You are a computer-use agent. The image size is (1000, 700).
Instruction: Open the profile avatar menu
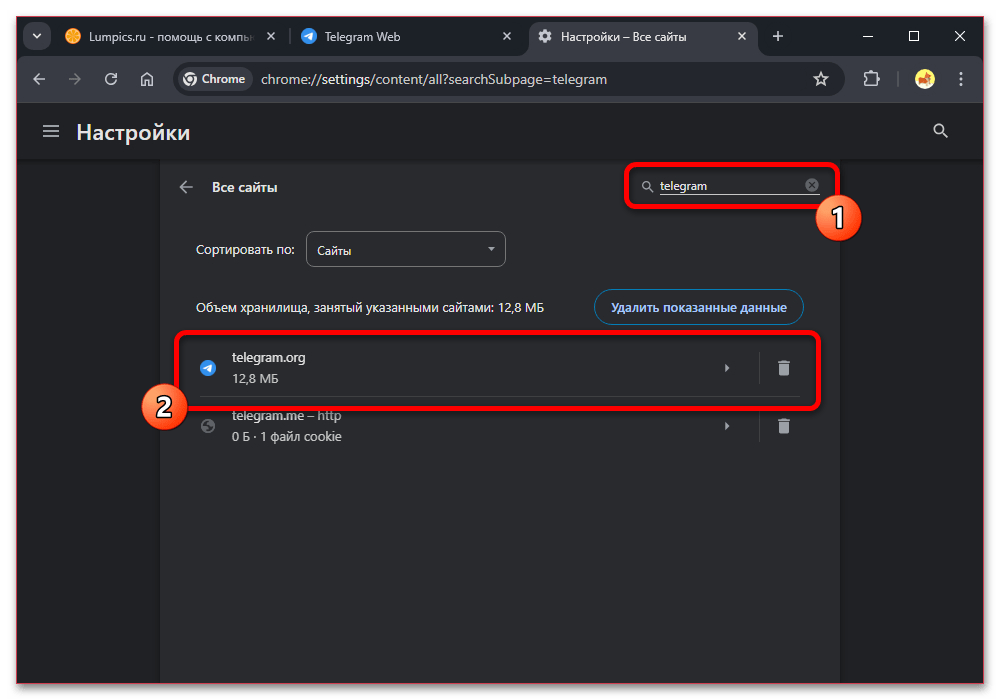[925, 79]
